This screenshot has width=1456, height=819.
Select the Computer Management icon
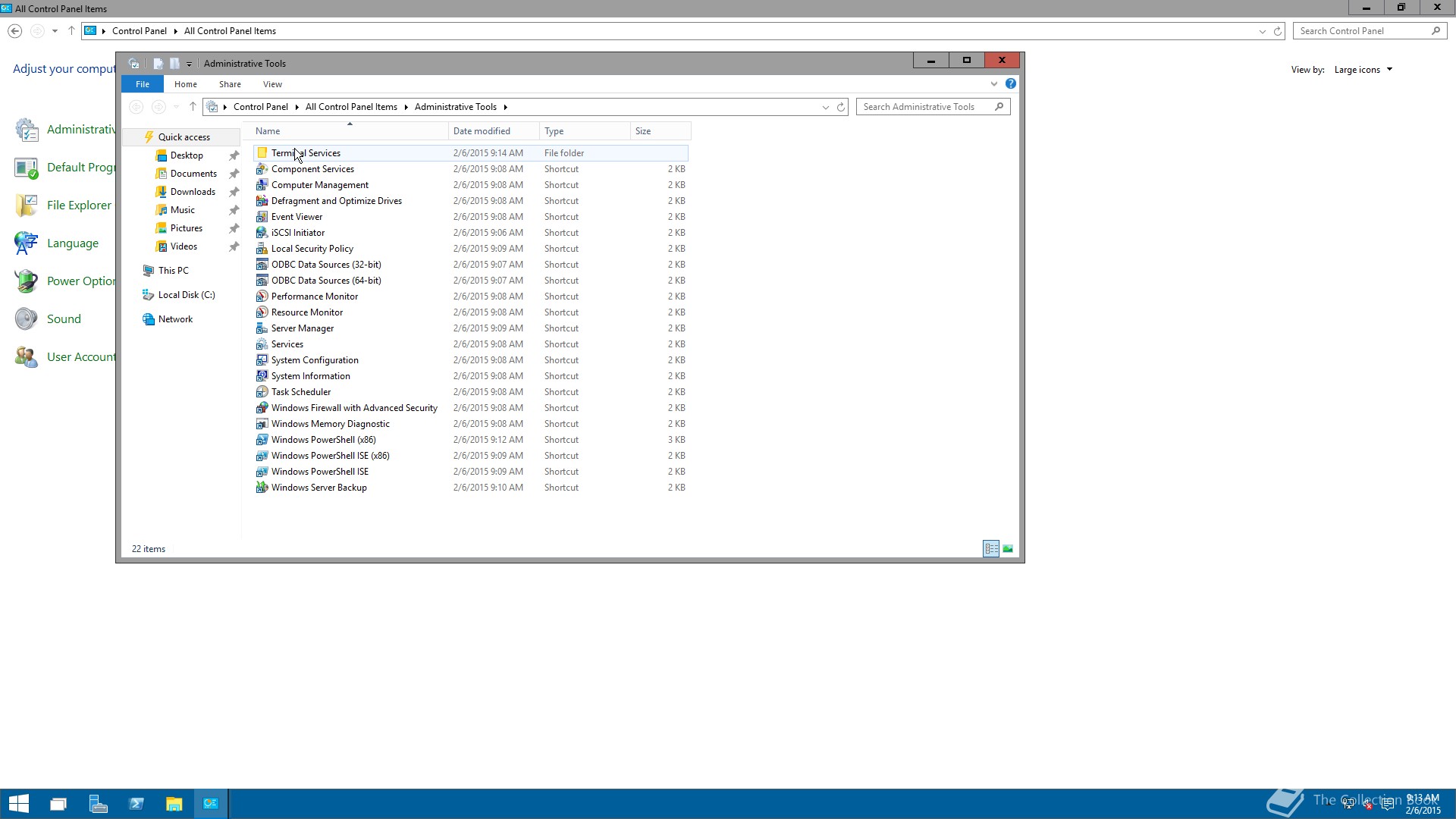[x=262, y=185]
